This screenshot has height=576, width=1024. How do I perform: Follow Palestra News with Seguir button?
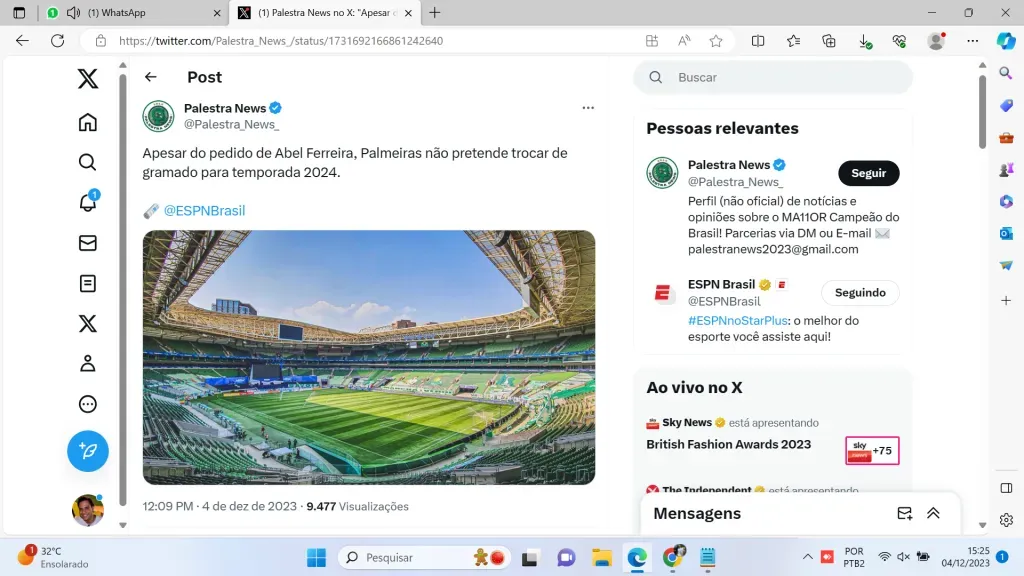tap(868, 173)
